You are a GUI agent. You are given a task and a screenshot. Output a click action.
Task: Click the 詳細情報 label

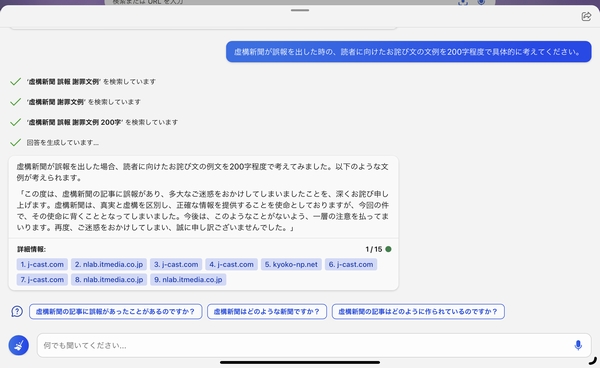point(31,249)
